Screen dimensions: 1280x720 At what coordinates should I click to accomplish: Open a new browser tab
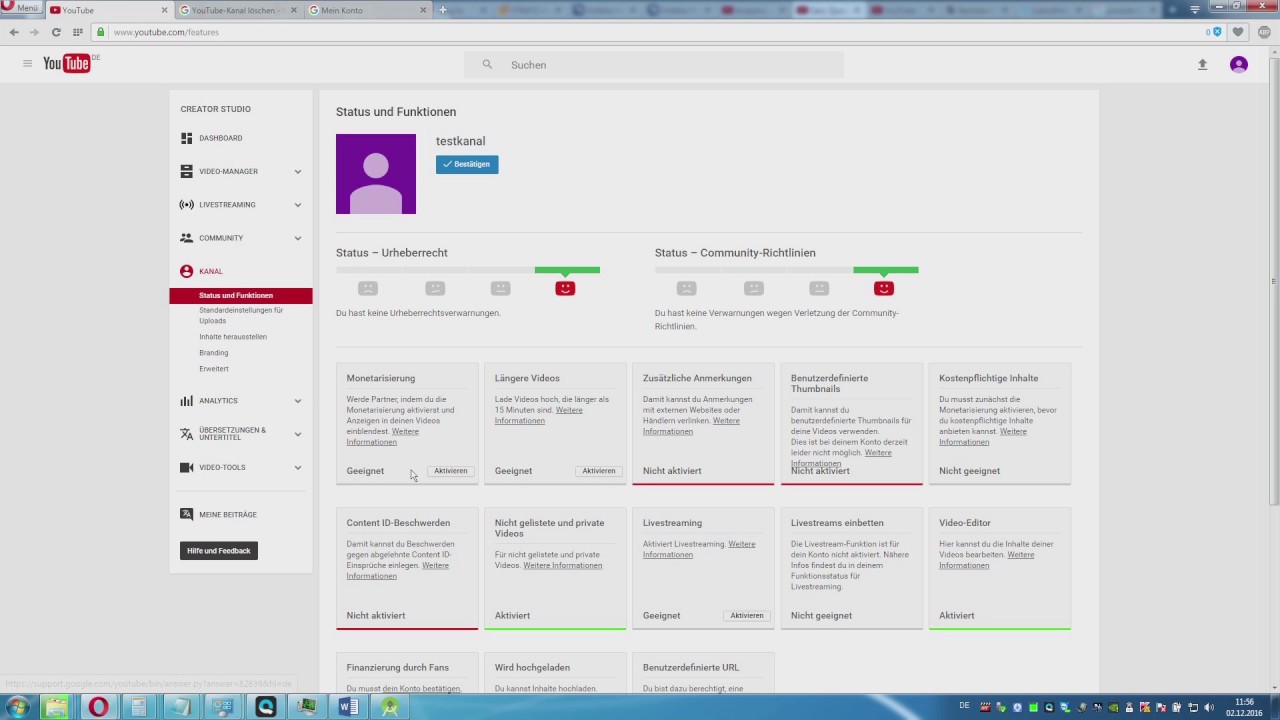pos(443,10)
